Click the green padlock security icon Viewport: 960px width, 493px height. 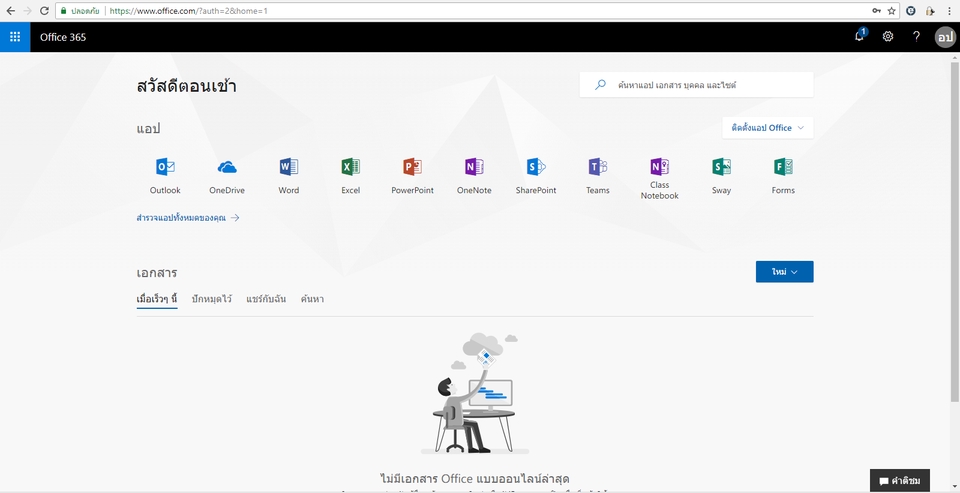click(x=63, y=11)
